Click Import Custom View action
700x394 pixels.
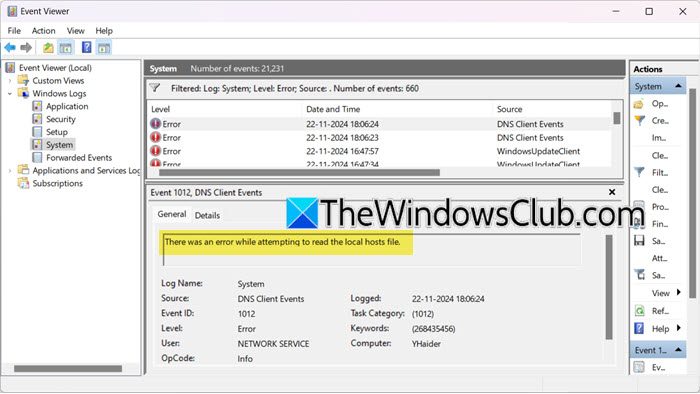pyautogui.click(x=659, y=138)
